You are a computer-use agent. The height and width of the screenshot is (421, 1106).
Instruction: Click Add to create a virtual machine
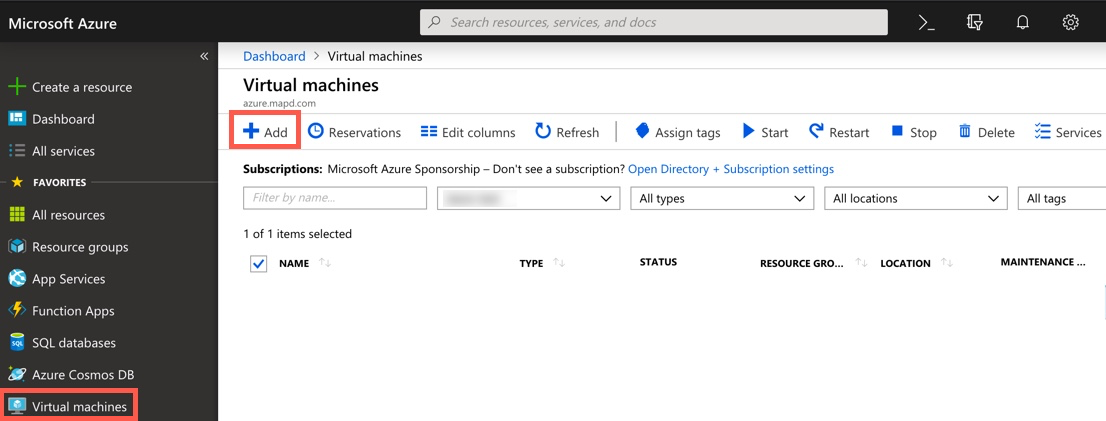[266, 132]
